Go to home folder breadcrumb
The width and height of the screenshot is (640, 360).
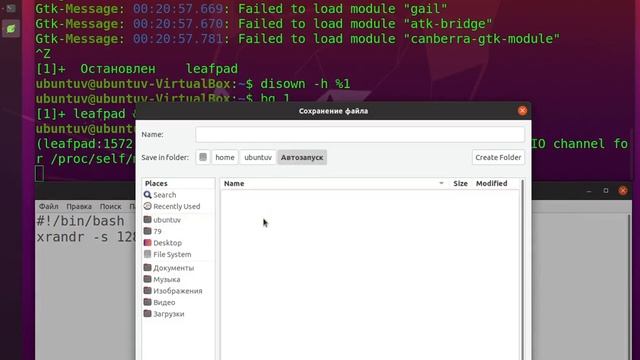pyautogui.click(x=225, y=157)
